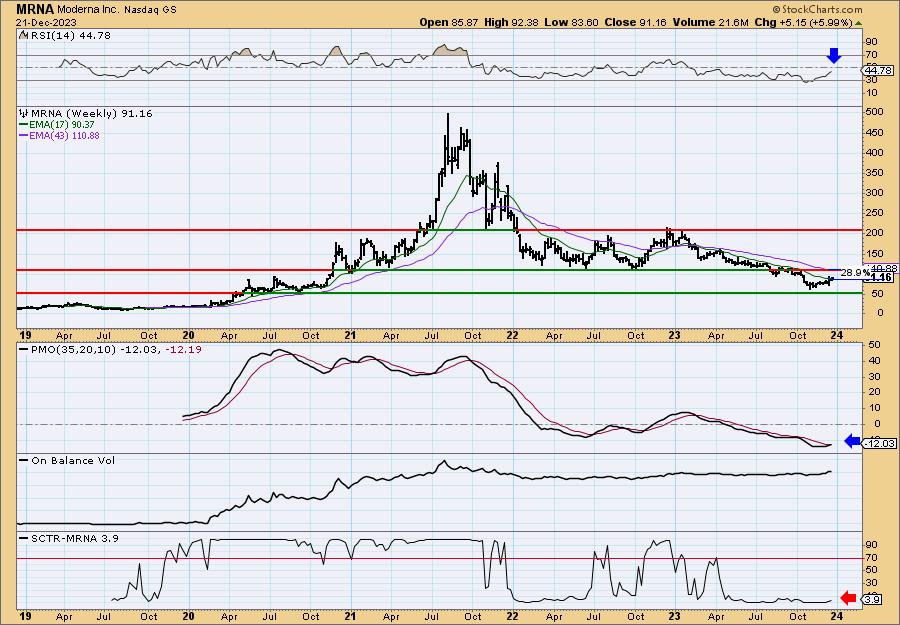
Task: Click the 70 level label on the RSI axis
Action: [x=872, y=56]
